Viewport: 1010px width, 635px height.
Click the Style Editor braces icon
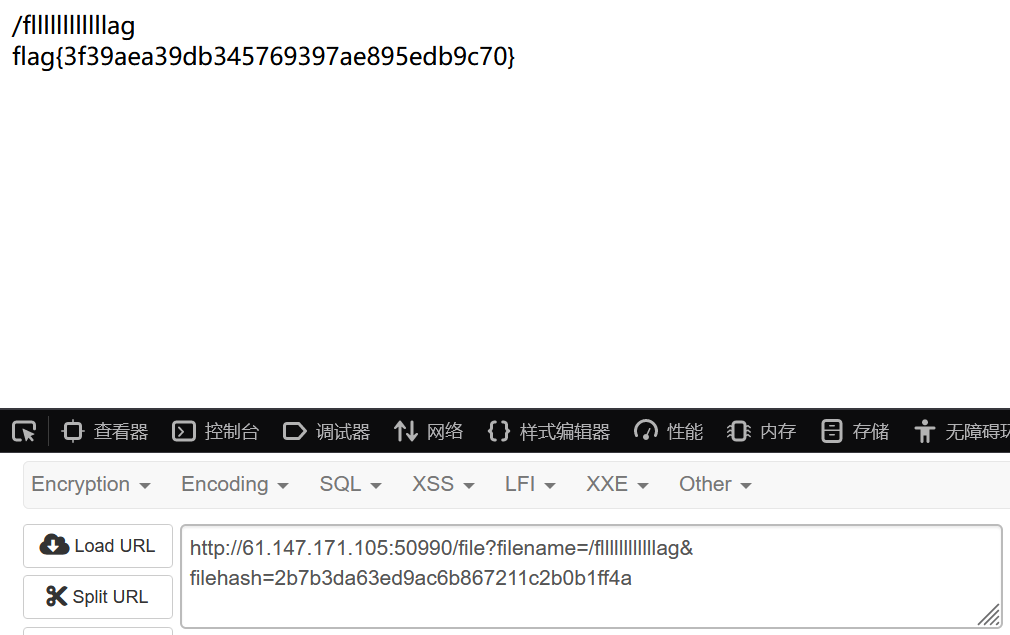point(498,431)
